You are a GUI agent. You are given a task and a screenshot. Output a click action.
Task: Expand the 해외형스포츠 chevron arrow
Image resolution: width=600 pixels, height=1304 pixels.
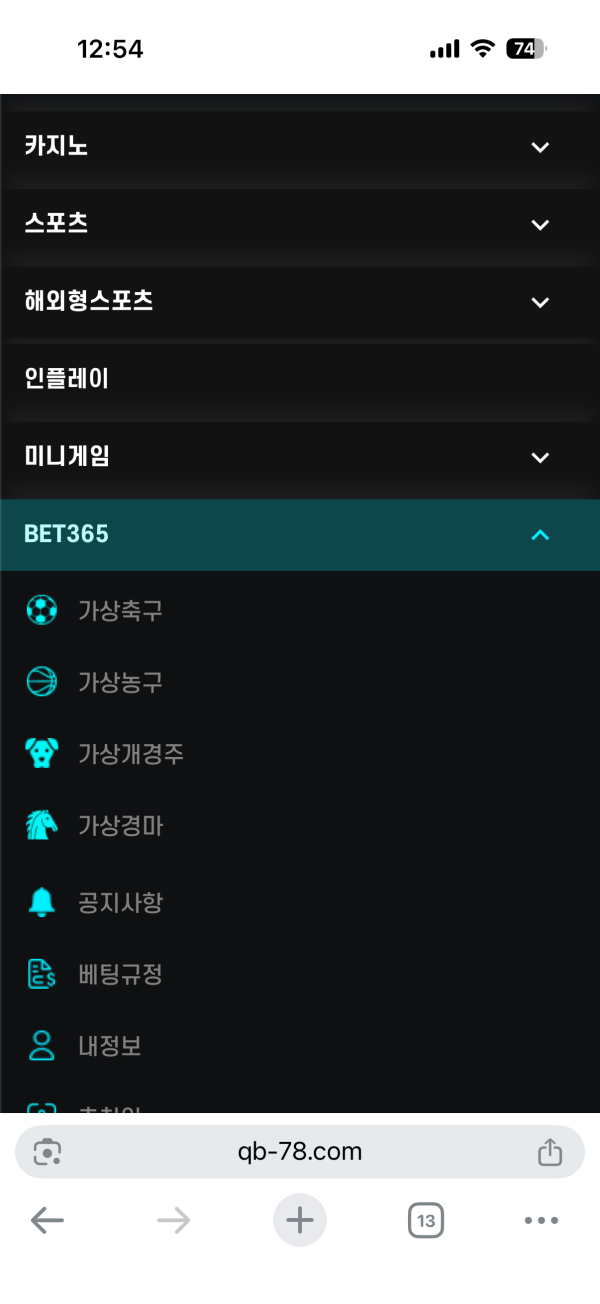[x=540, y=302]
